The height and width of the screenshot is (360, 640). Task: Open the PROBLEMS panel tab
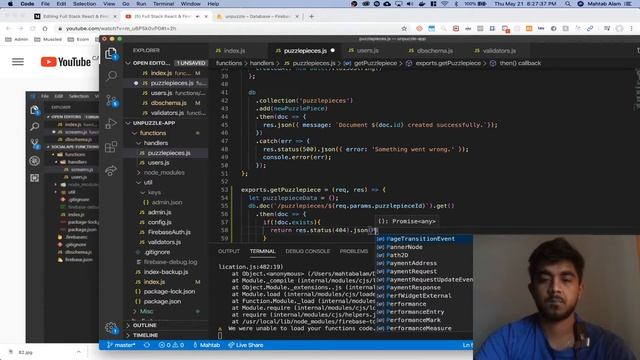pos(354,251)
